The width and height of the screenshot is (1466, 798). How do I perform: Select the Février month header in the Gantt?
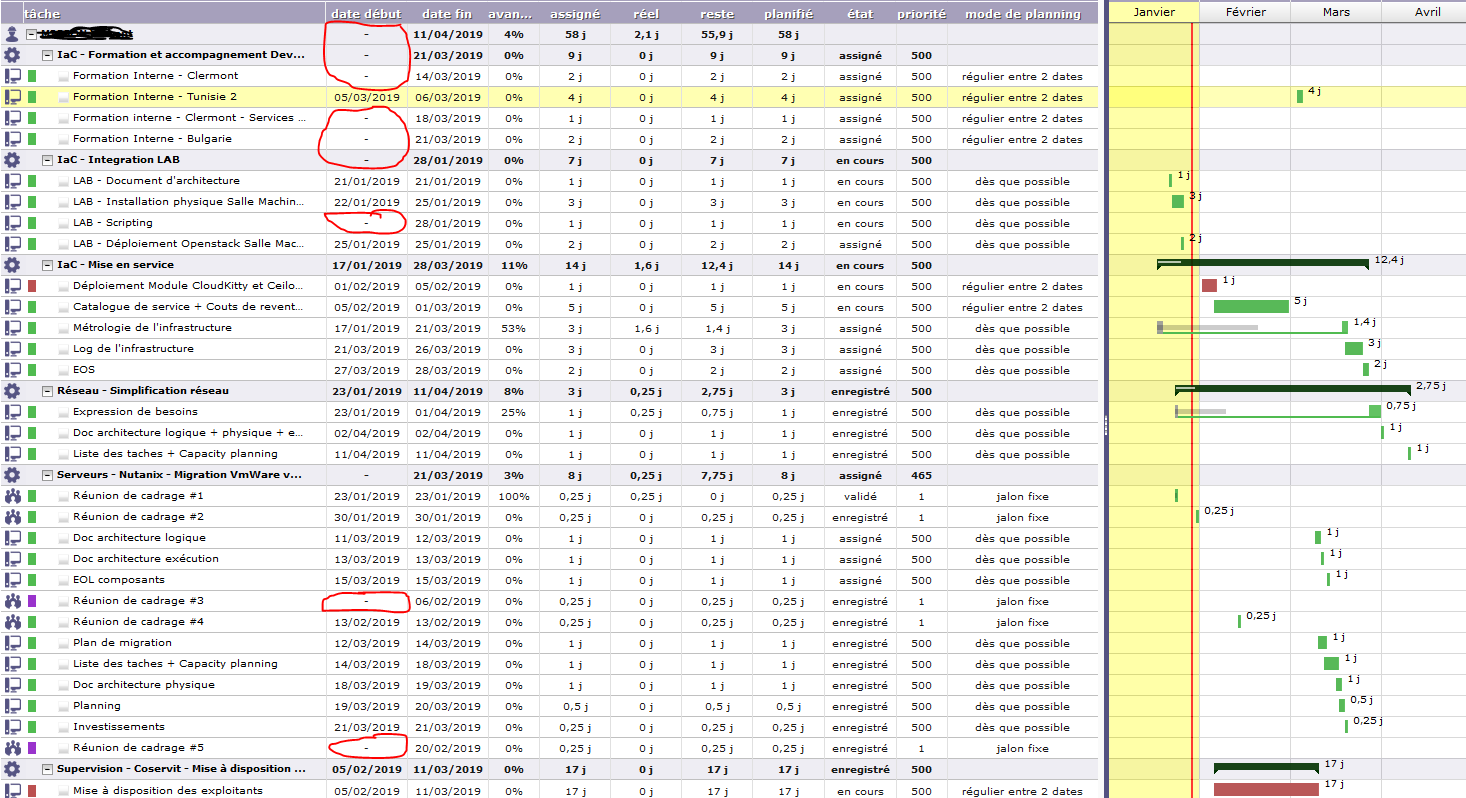[1245, 12]
